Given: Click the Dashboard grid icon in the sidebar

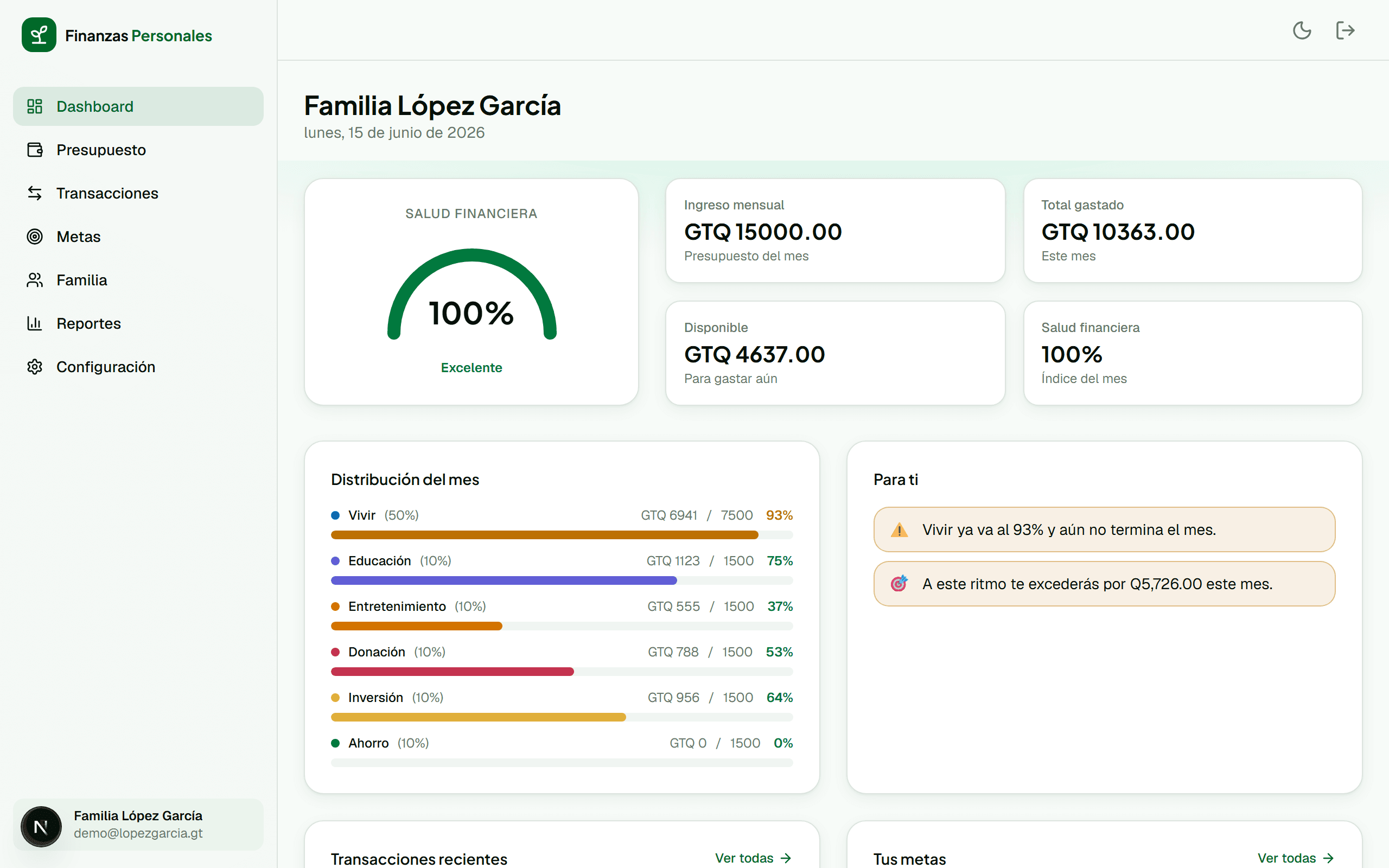Looking at the screenshot, I should point(35,106).
